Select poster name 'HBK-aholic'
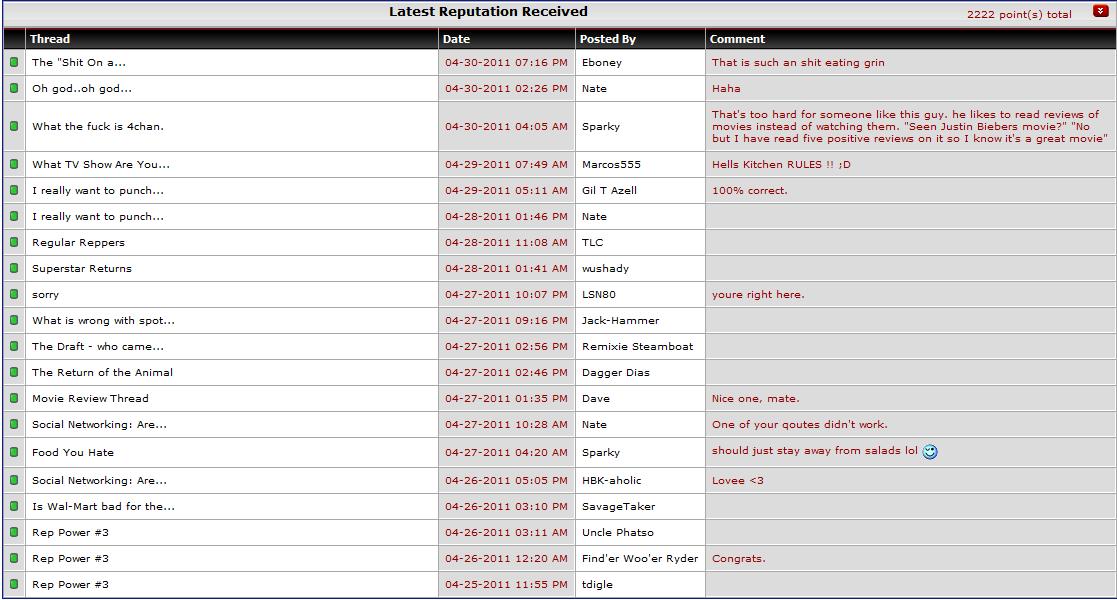Screen dimensions: 1117x600 click(x=611, y=480)
